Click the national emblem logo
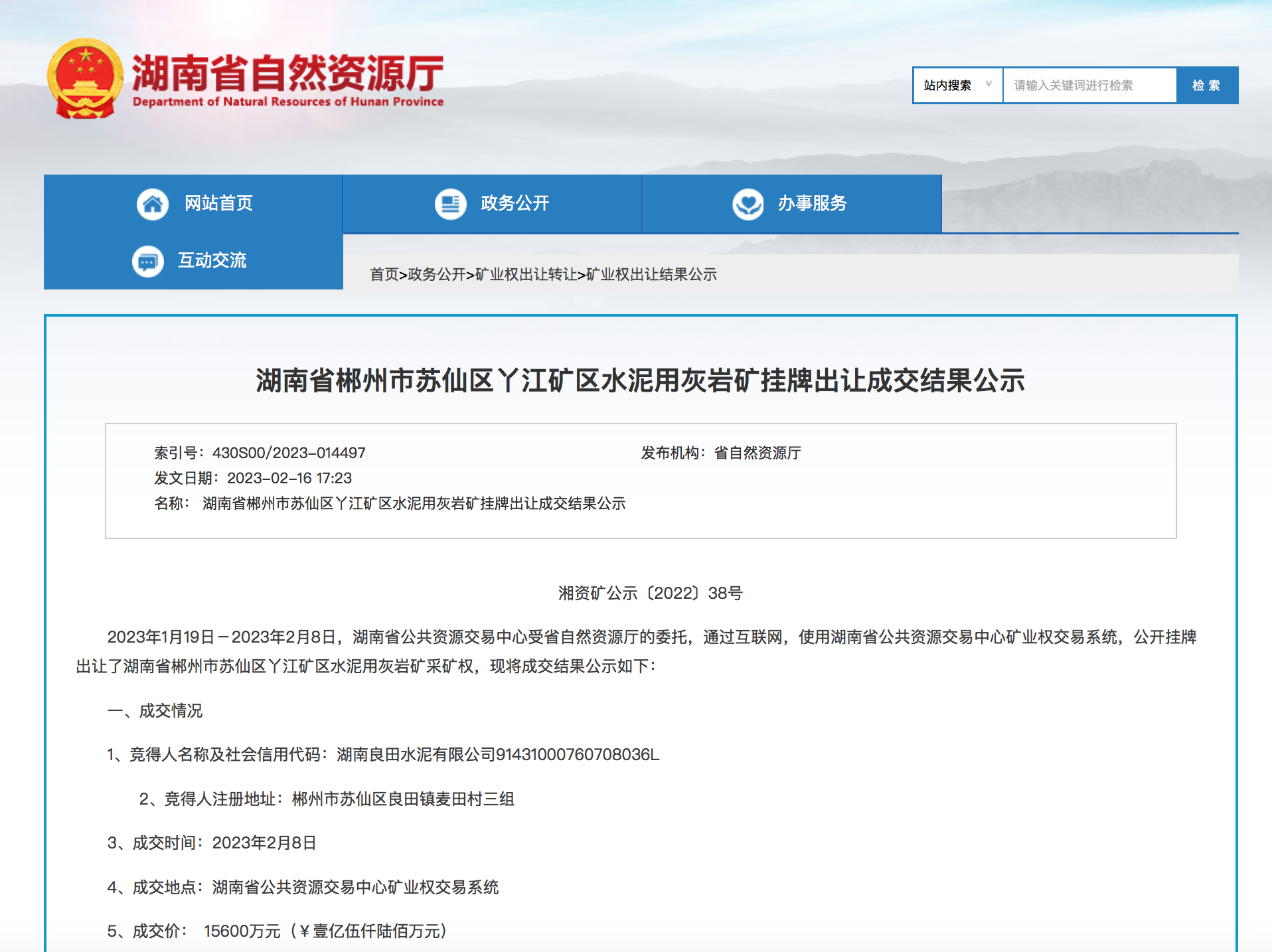Viewport: 1272px width, 952px height. [x=85, y=78]
